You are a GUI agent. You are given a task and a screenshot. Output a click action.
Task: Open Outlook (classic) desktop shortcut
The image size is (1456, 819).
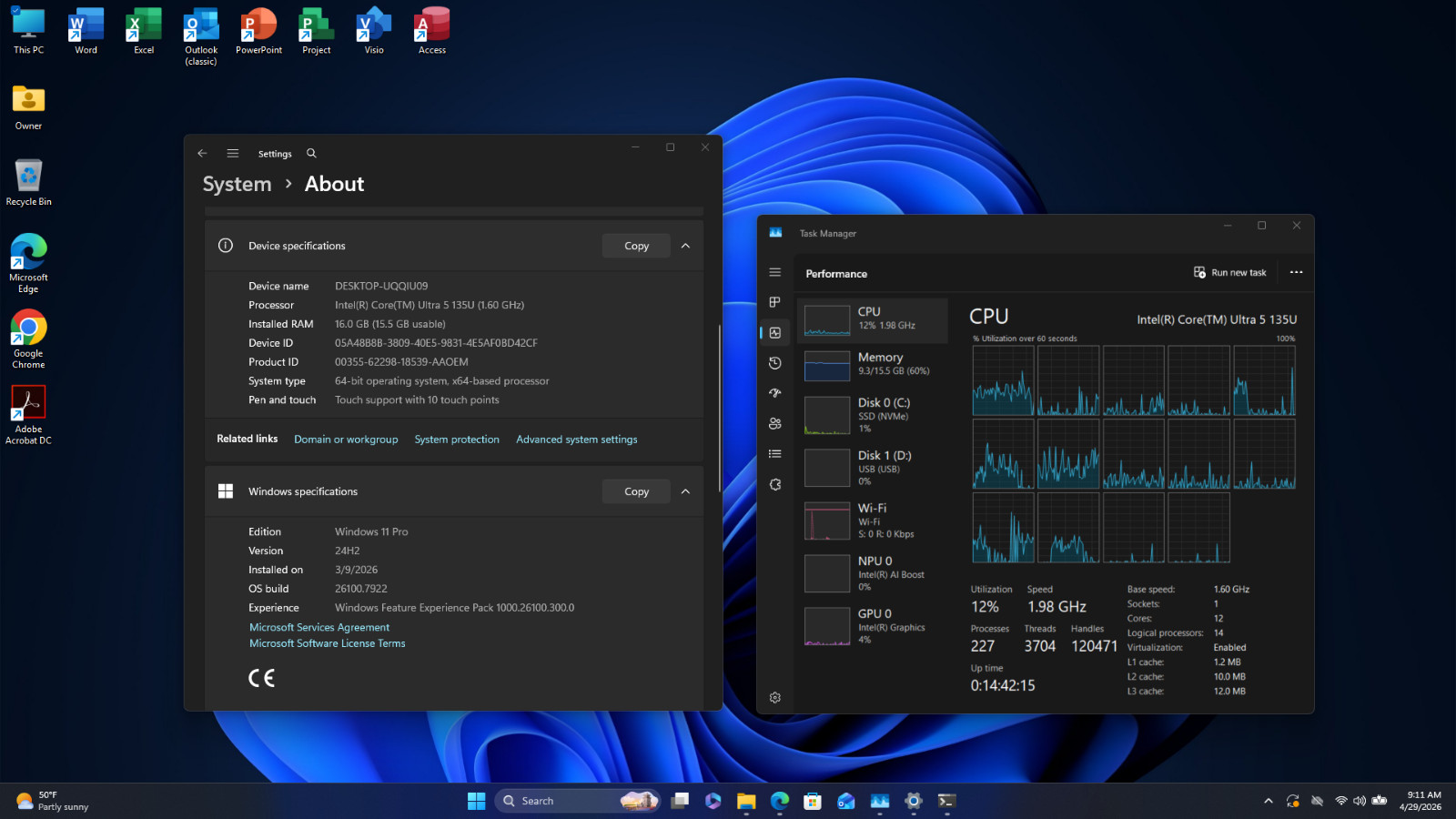coord(201,36)
